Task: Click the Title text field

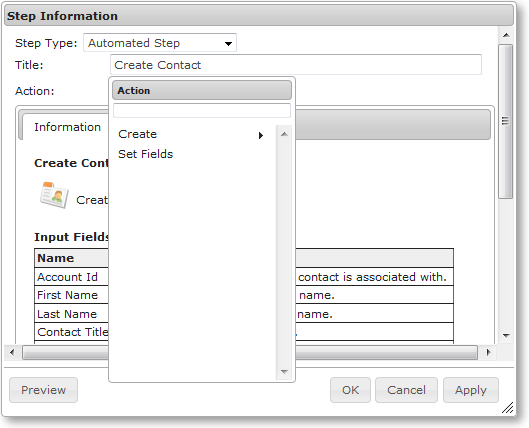Action: 296,65
